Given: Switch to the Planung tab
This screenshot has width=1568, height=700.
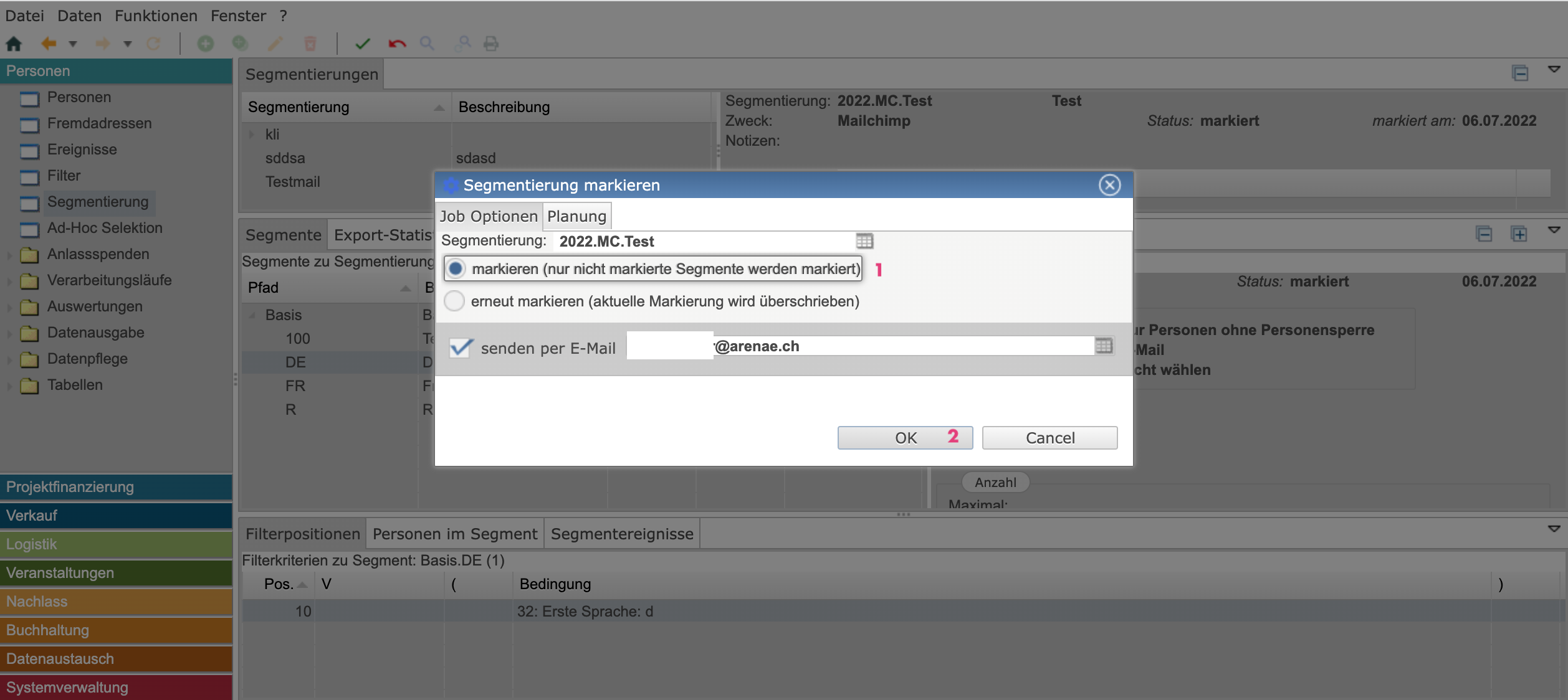Looking at the screenshot, I should [576, 216].
